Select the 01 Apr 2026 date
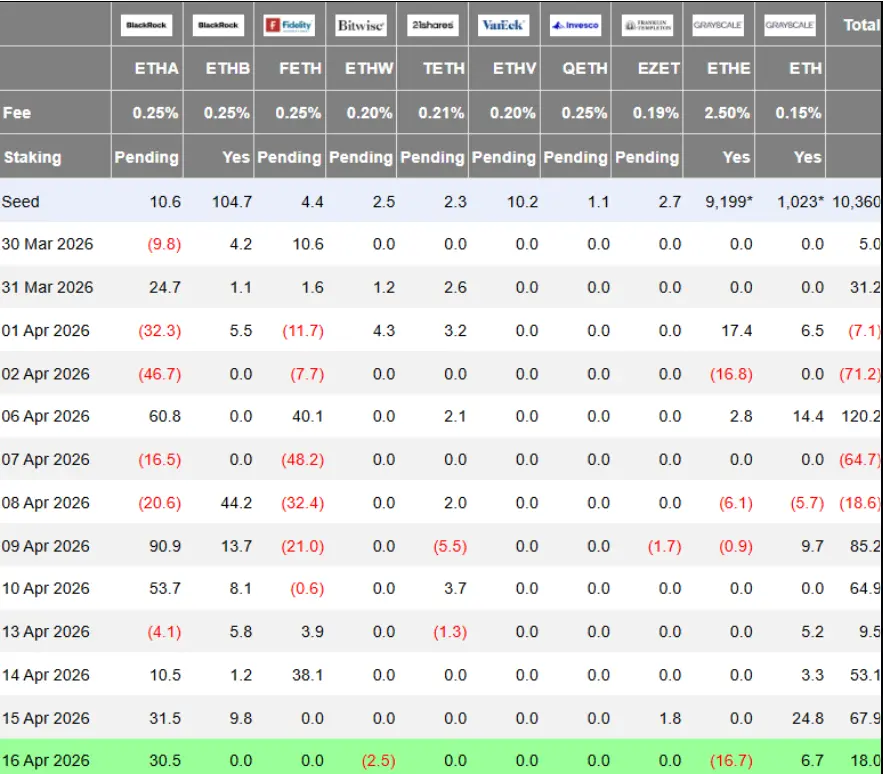883x774 pixels. point(46,331)
